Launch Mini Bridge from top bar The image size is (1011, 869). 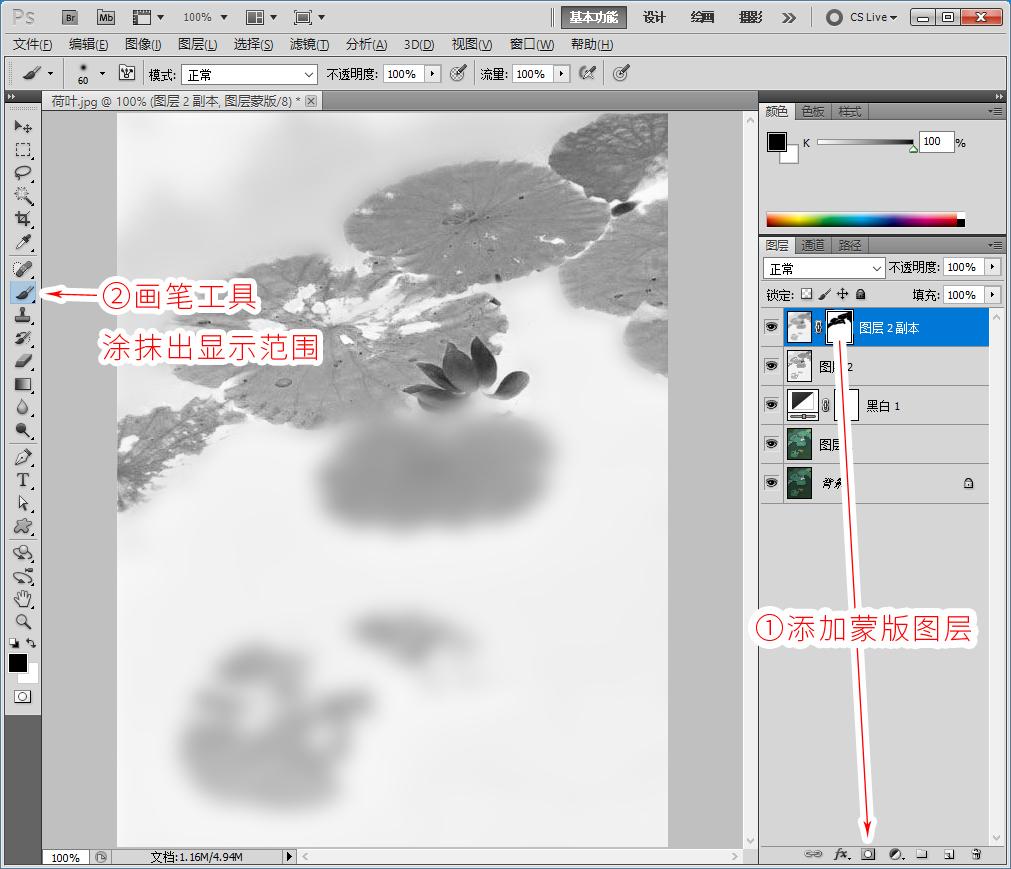coord(106,17)
